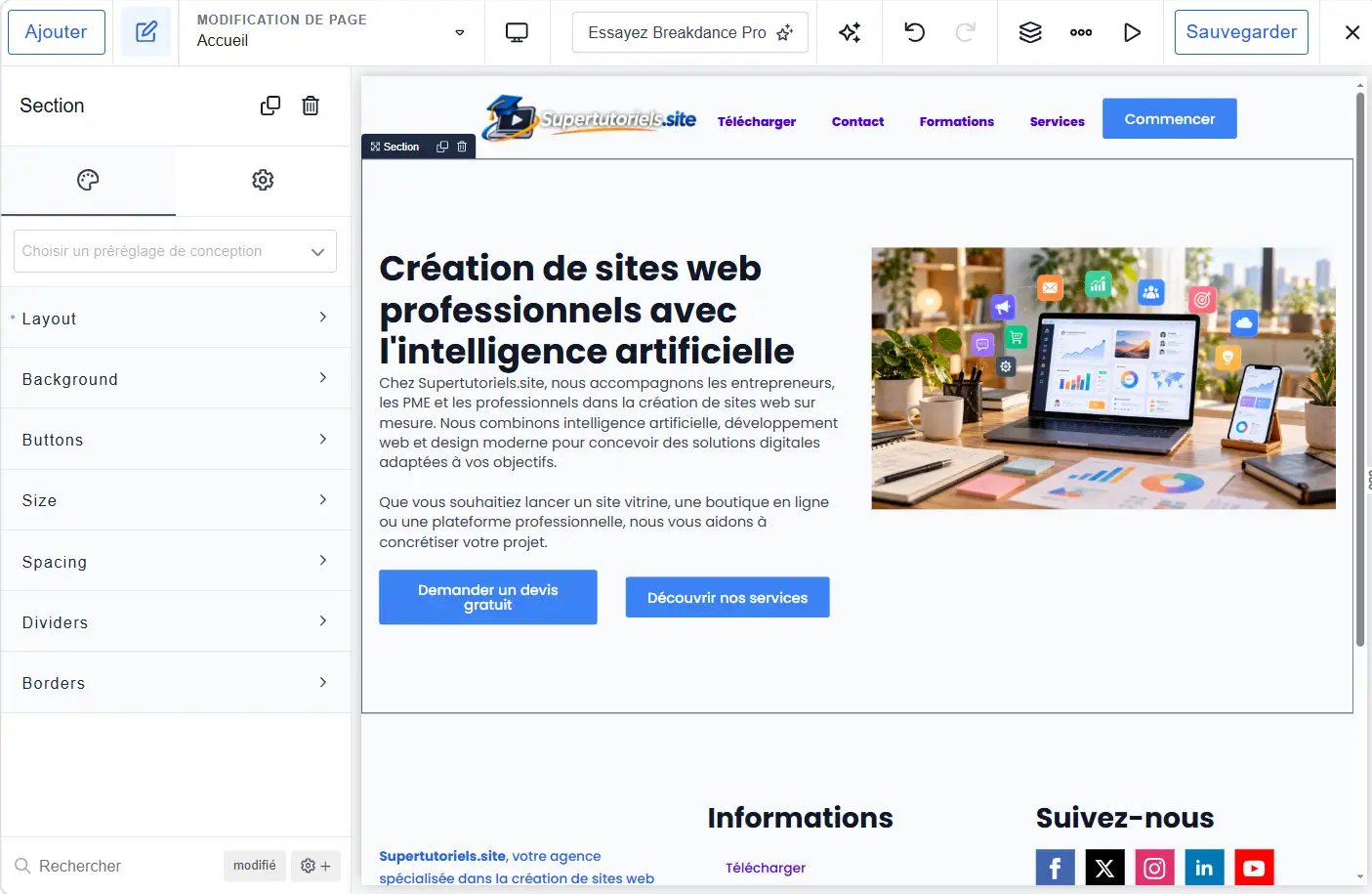Screen dimensions: 1372x894
Task: Open the Télécharger header menu link
Action: click(757, 121)
